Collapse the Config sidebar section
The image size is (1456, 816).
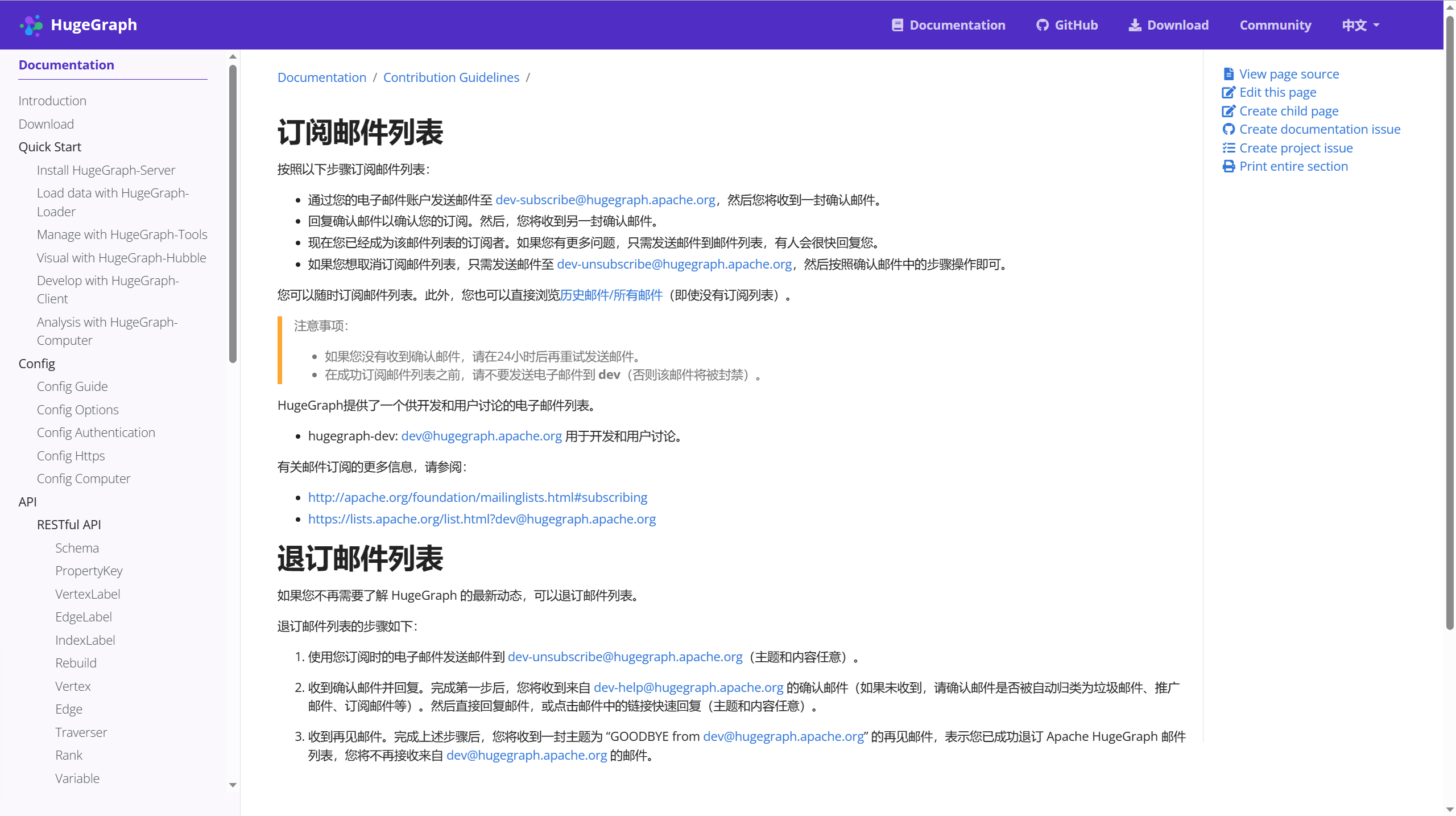(x=37, y=364)
